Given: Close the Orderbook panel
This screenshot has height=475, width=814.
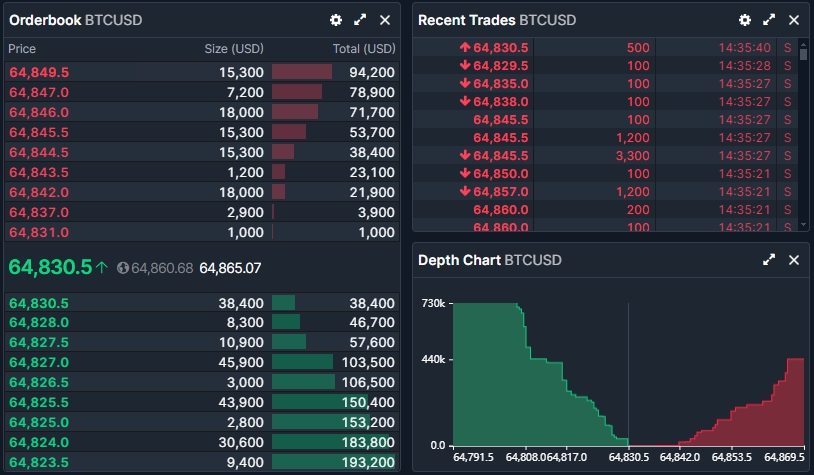Looking at the screenshot, I should (x=385, y=20).
